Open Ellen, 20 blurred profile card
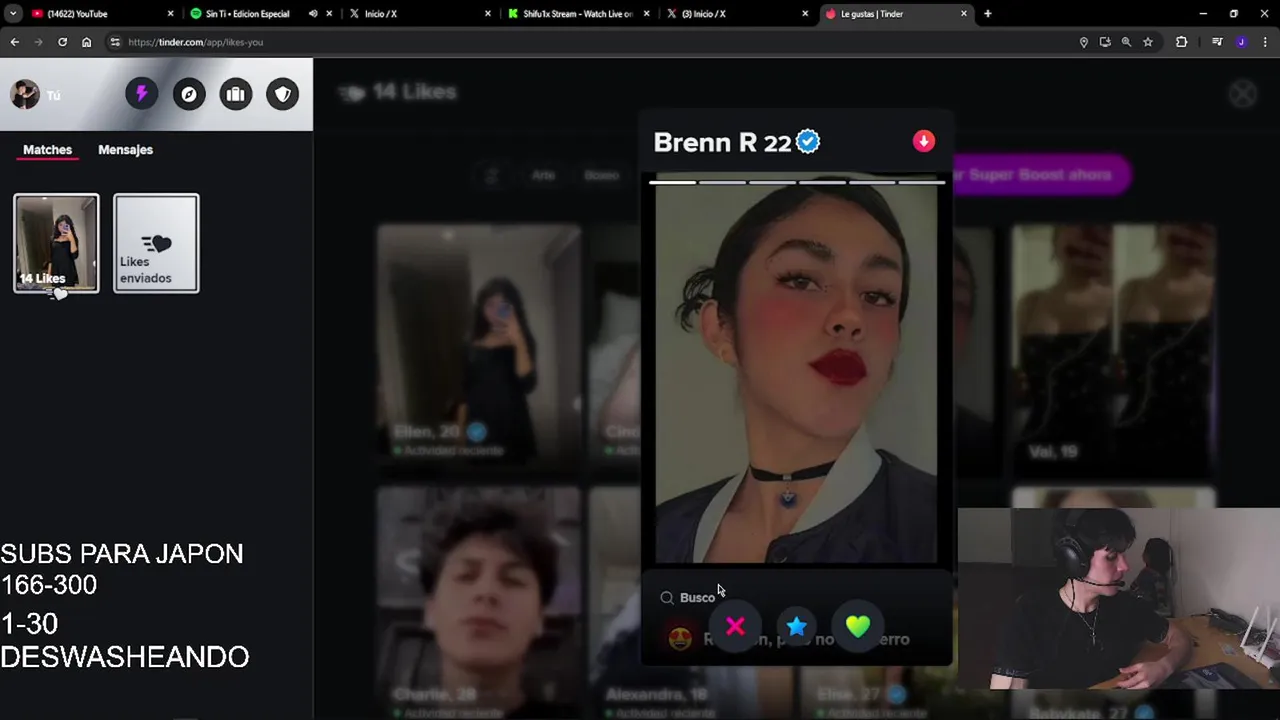 point(478,347)
